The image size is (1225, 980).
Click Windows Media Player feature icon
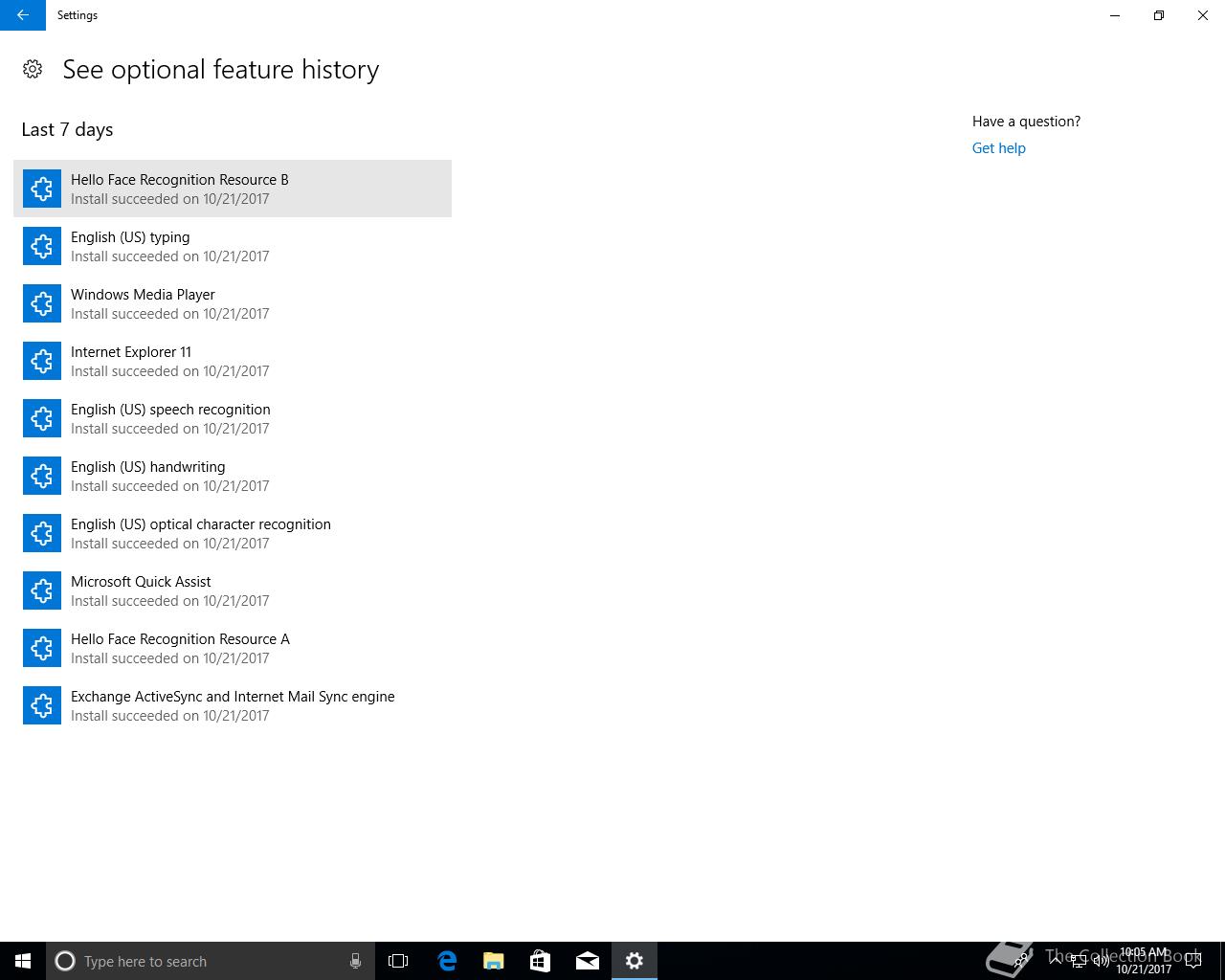(42, 303)
